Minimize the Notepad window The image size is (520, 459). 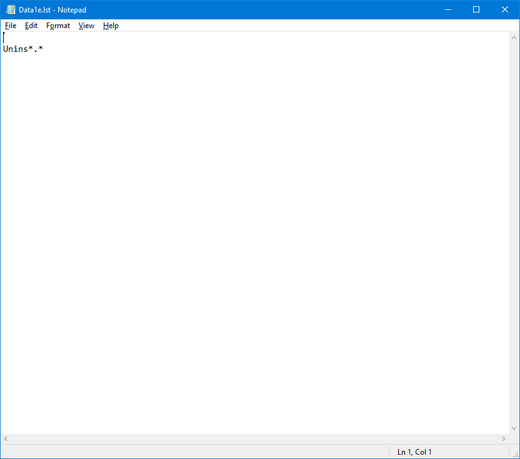pyautogui.click(x=448, y=10)
